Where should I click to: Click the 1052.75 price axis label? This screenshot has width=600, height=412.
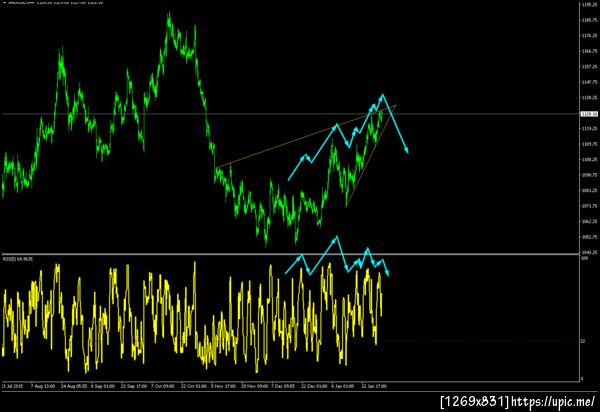click(x=590, y=237)
